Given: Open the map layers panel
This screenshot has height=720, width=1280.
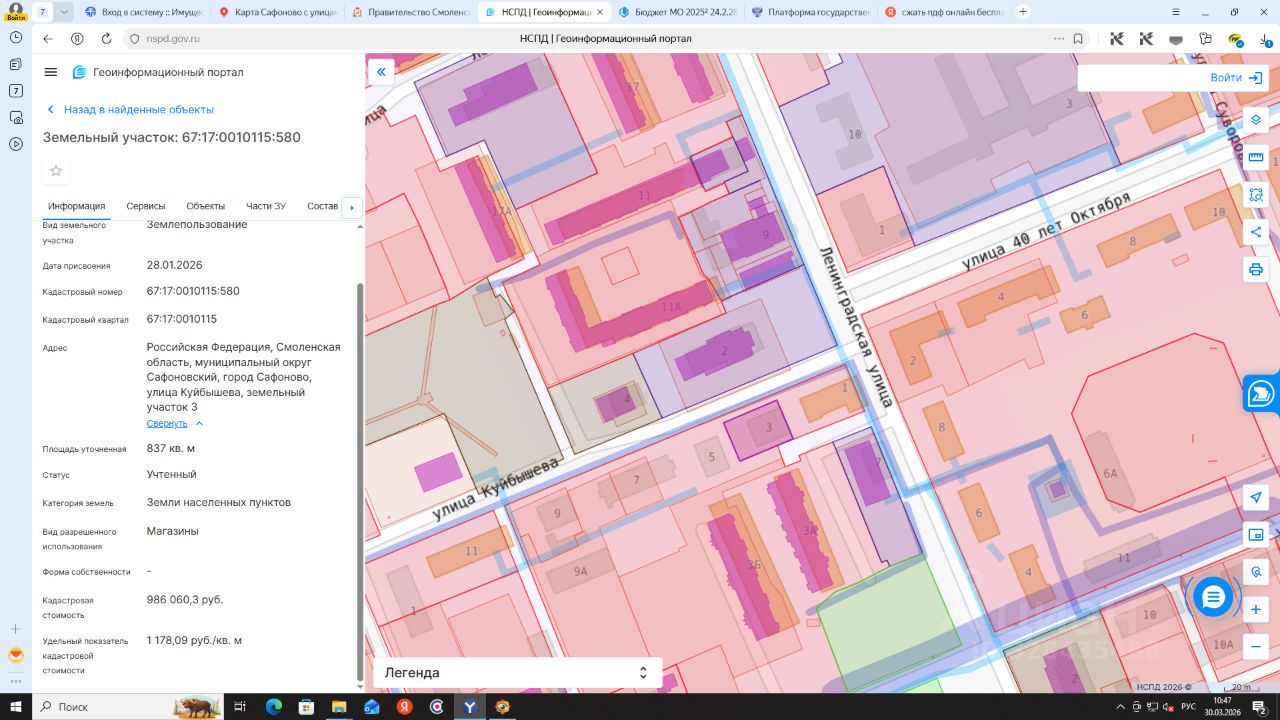Looking at the screenshot, I should click(x=1256, y=119).
